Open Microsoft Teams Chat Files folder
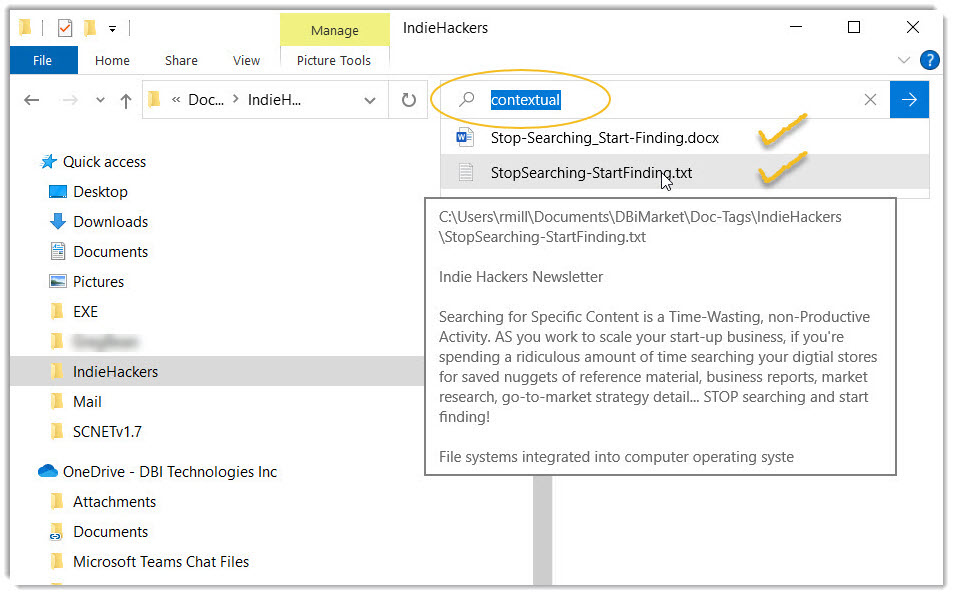The height and width of the screenshot is (595, 953). pos(161,562)
